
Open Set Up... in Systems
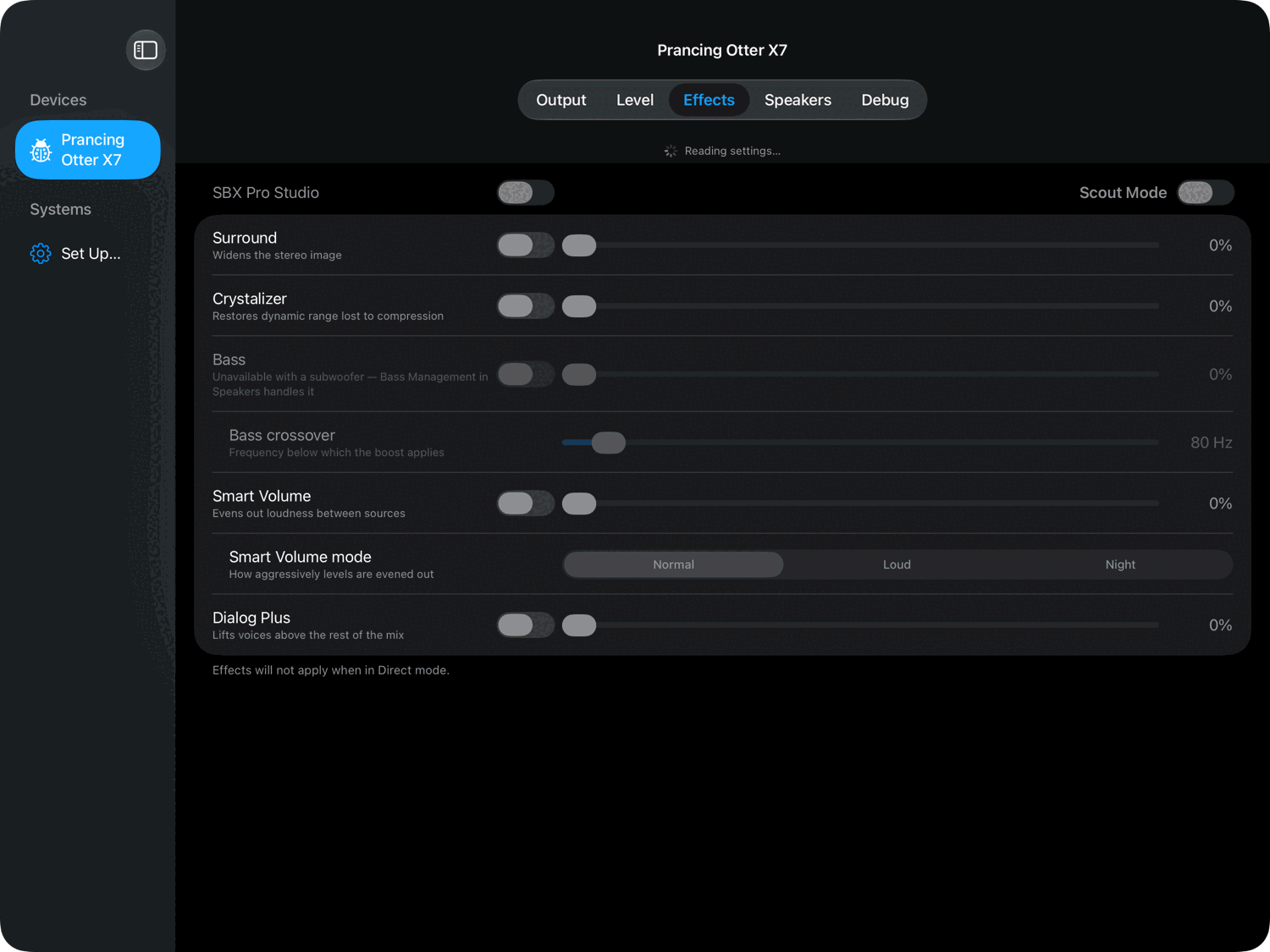(88, 253)
